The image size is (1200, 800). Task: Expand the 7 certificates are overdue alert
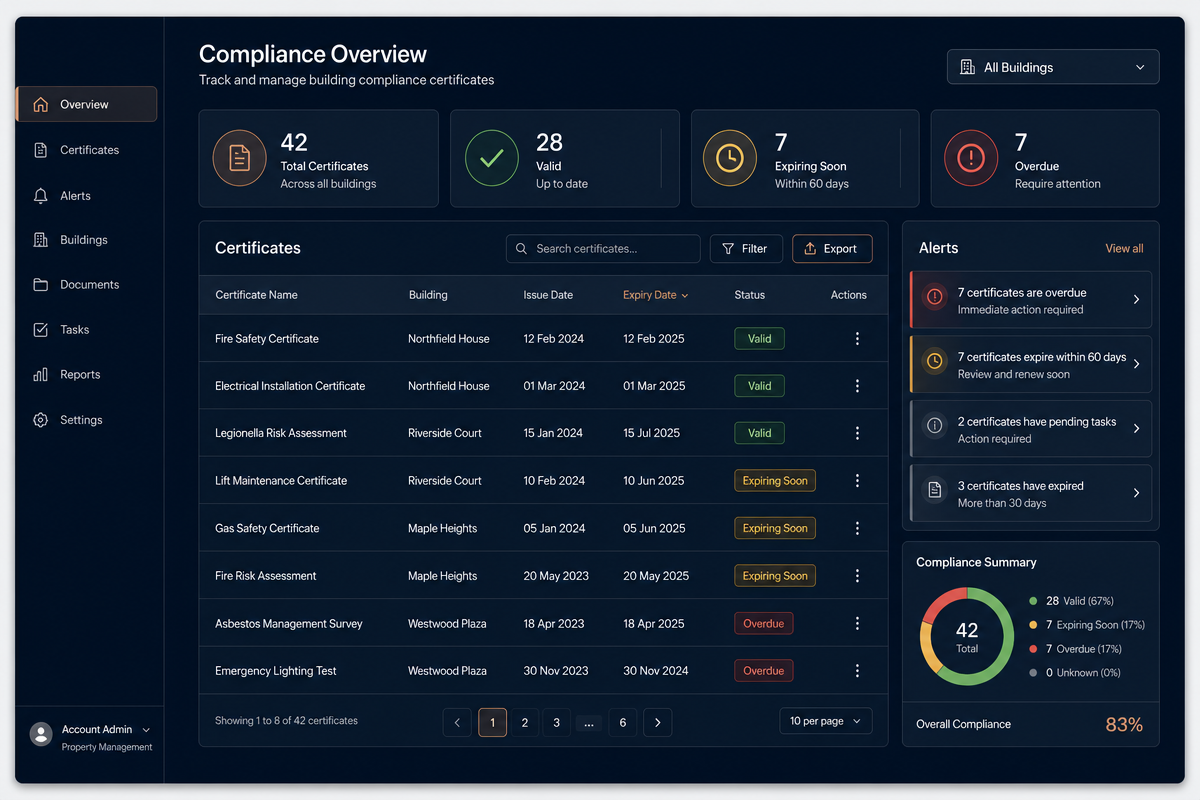[x=1136, y=299]
